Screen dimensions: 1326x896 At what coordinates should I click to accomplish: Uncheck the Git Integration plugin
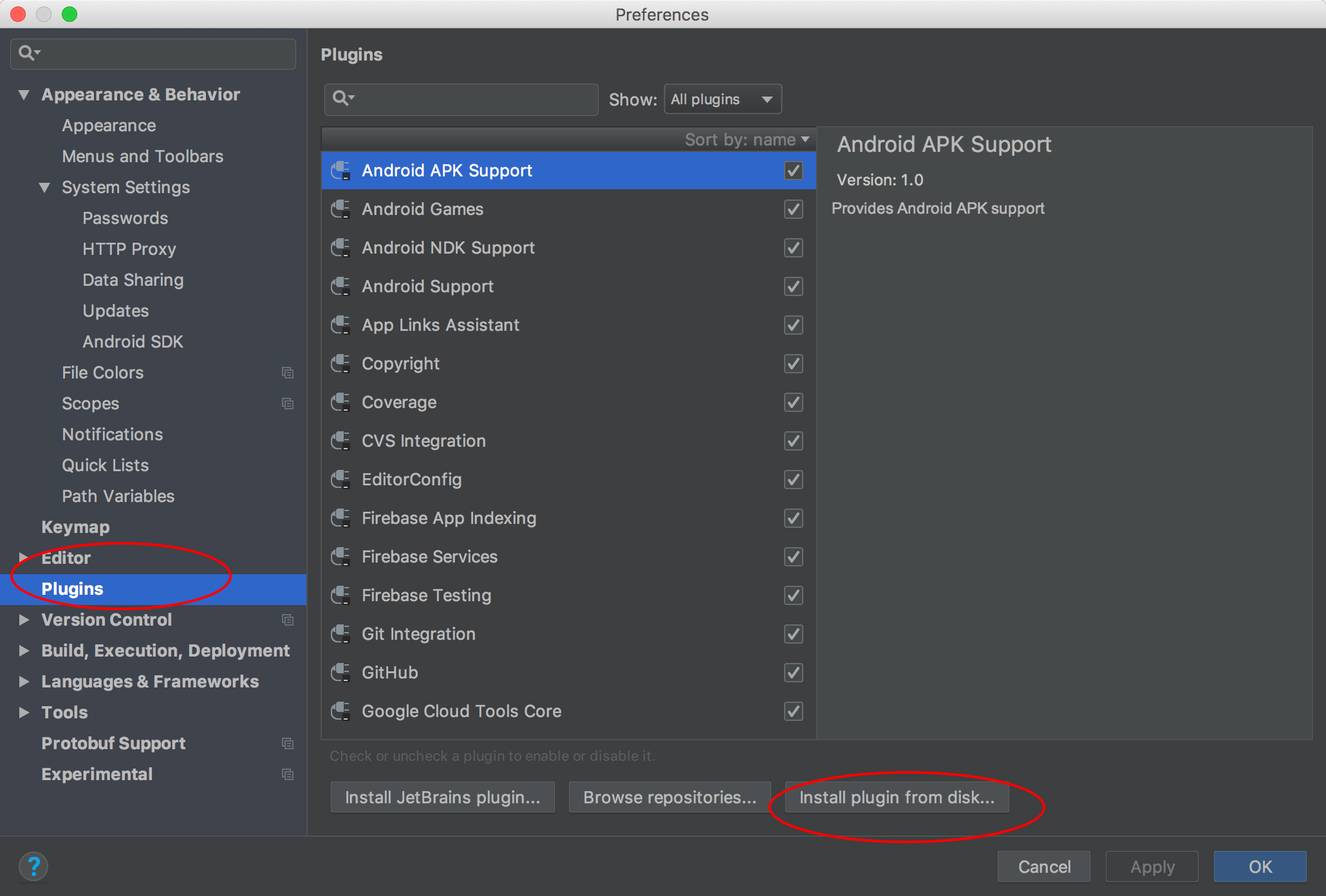point(794,634)
